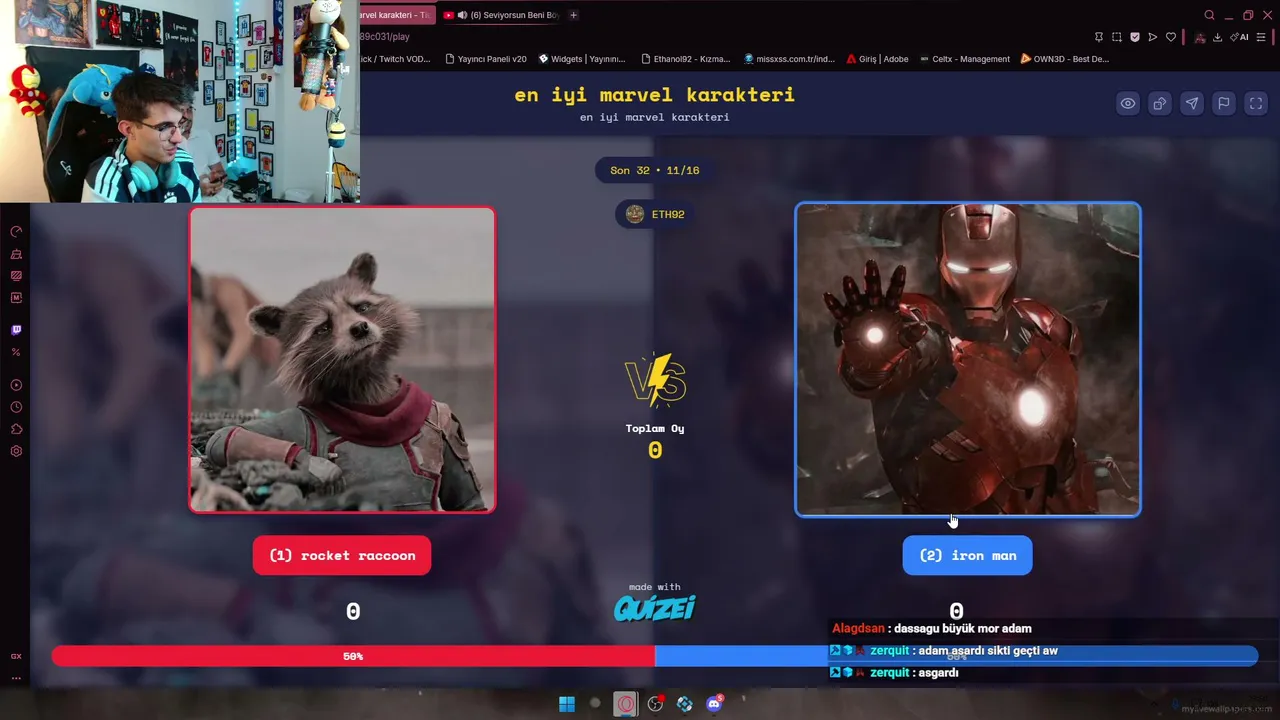Screen dimensions: 1280x720
Task: Open Opera GX from the taskbar
Action: (x=625, y=703)
